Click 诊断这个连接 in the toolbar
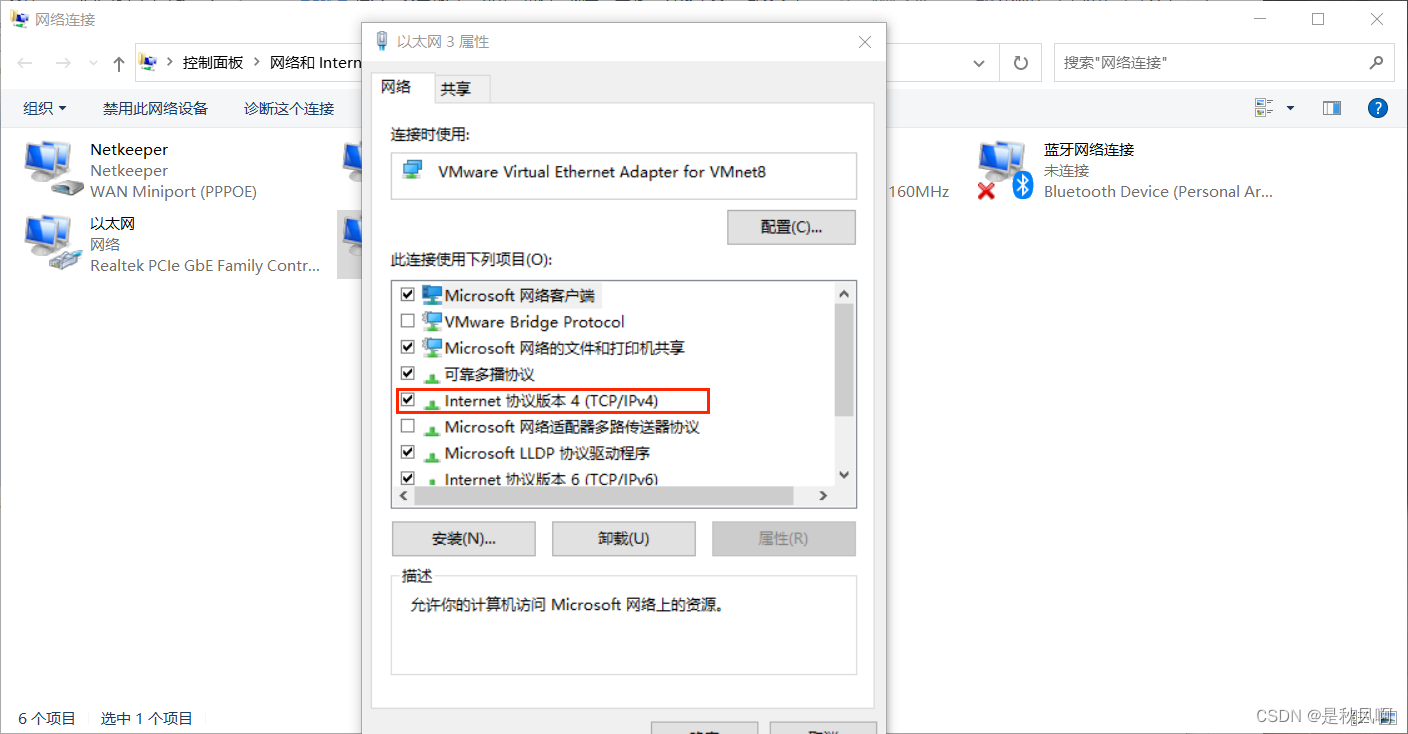This screenshot has width=1408, height=734. click(289, 108)
